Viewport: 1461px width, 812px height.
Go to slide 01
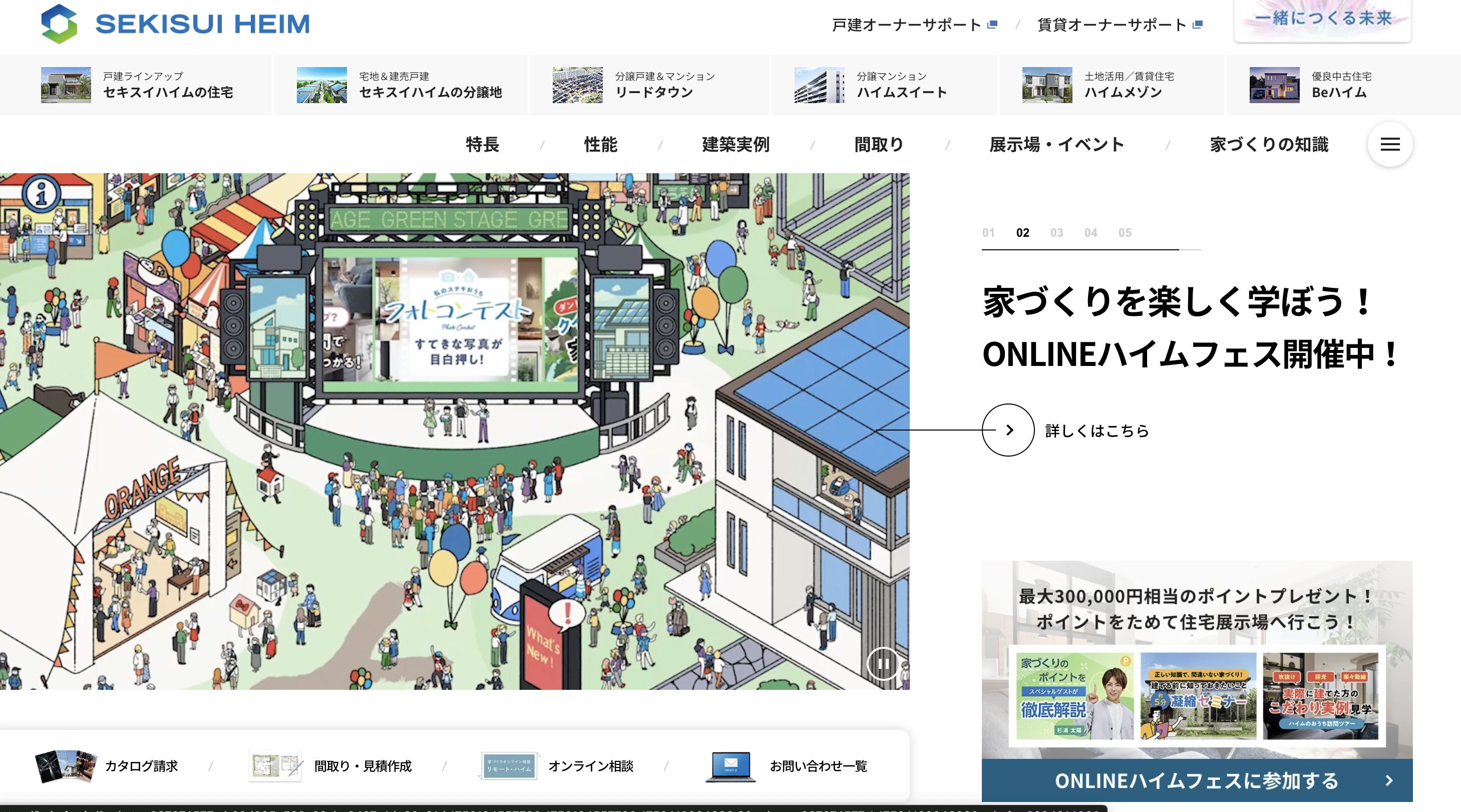tap(988, 232)
